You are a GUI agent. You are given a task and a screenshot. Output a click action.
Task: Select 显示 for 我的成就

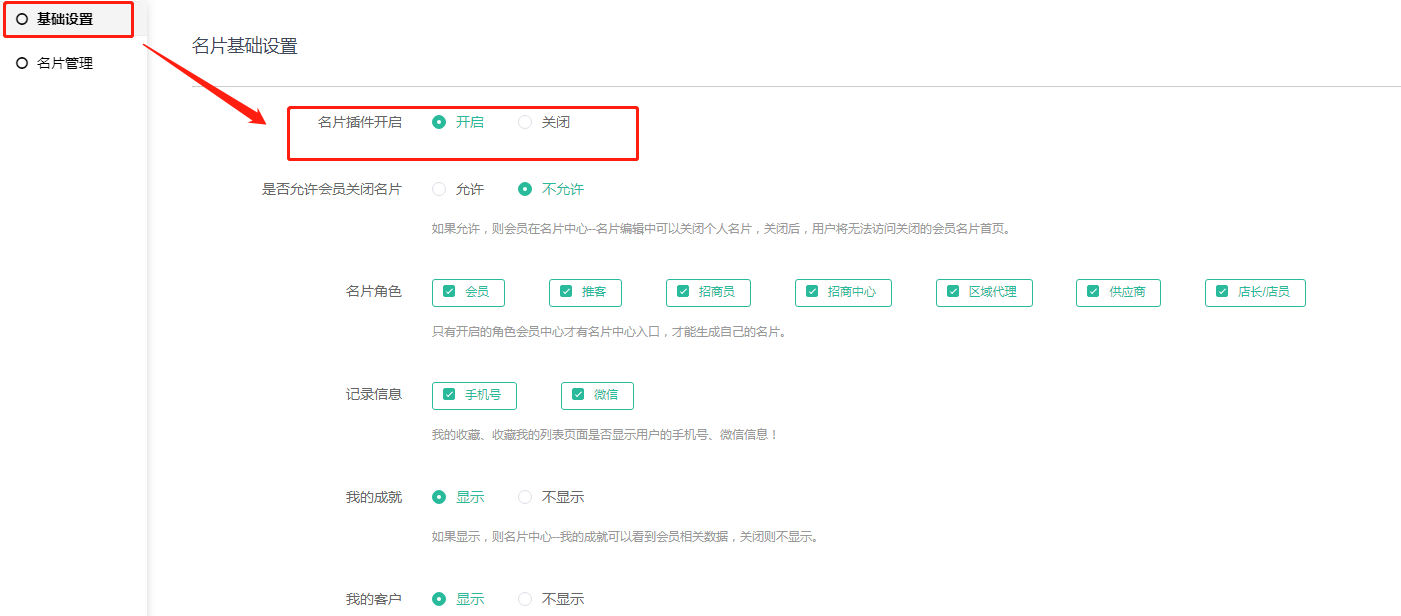pyautogui.click(x=439, y=497)
